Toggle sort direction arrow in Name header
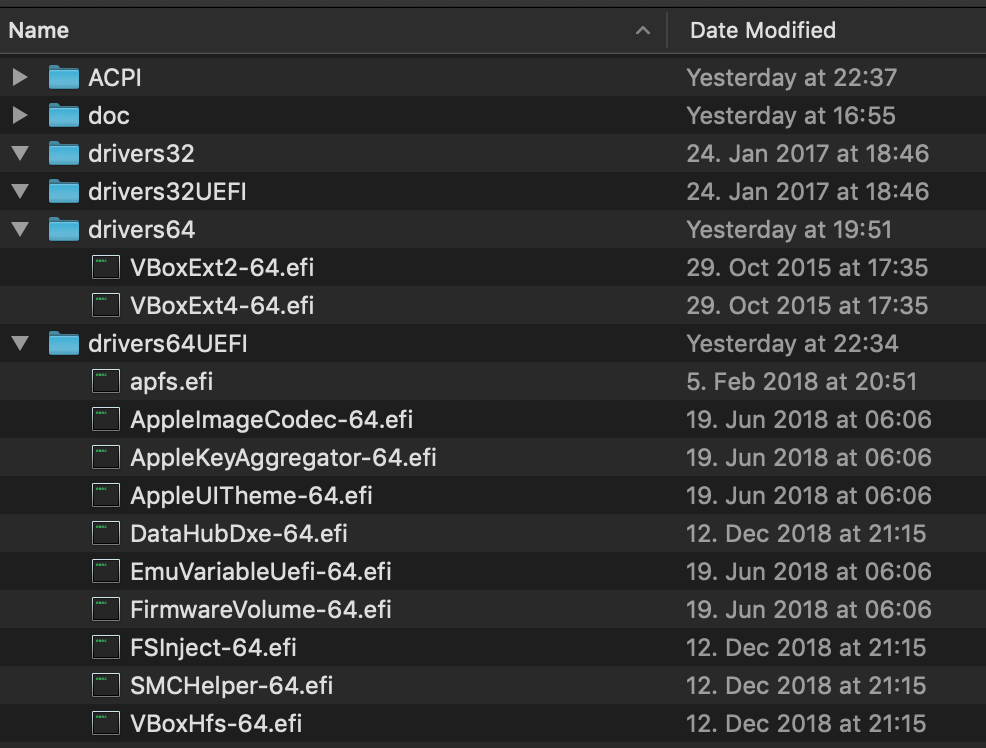 pos(642,31)
